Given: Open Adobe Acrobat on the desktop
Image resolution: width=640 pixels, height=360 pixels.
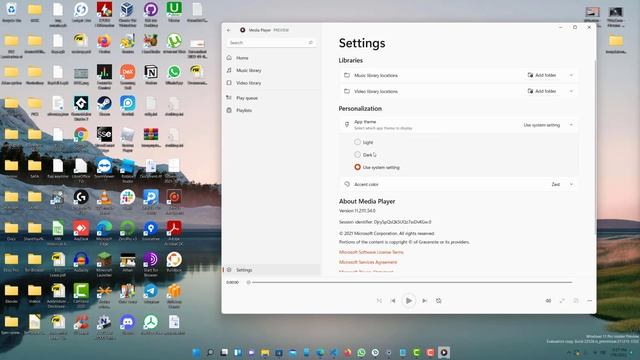Looking at the screenshot, I should tap(174, 232).
